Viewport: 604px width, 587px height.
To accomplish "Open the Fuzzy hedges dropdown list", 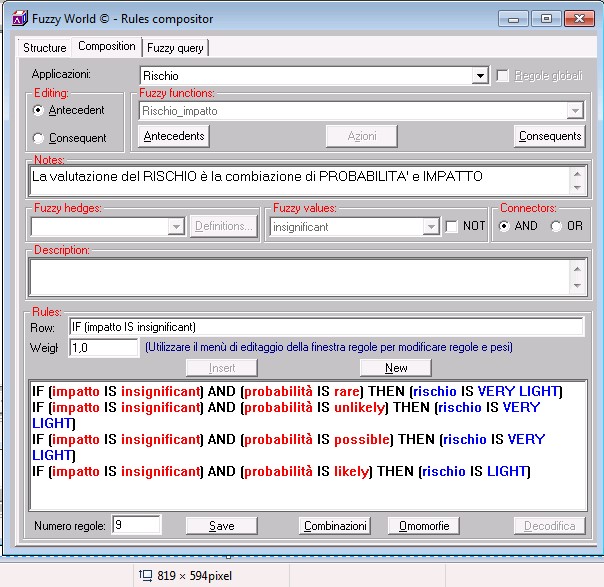I will point(176,226).
